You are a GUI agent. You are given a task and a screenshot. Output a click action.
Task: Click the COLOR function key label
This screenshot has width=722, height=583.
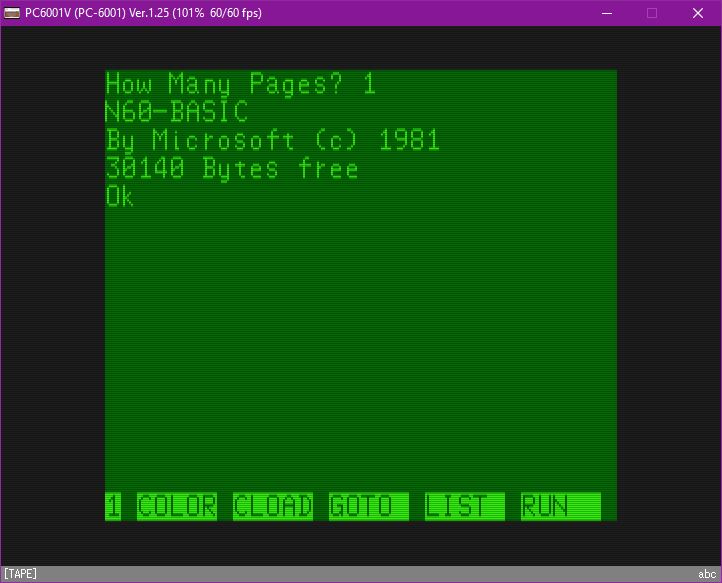pos(177,506)
